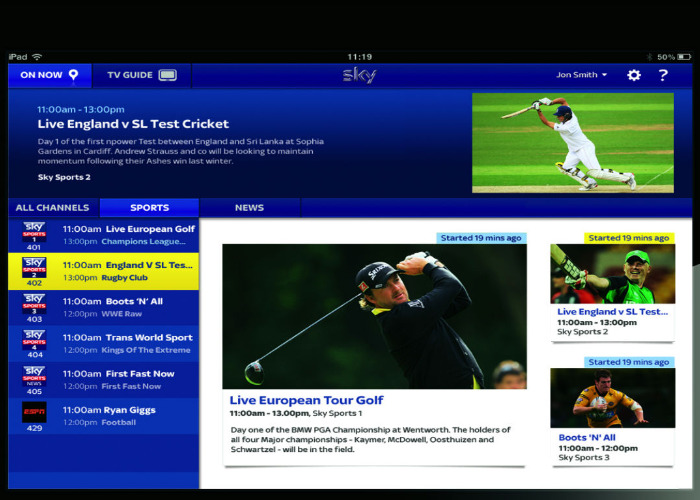Viewport: 700px width, 500px height.
Task: Open the highlighted England V SL Test row
Action: (104, 271)
